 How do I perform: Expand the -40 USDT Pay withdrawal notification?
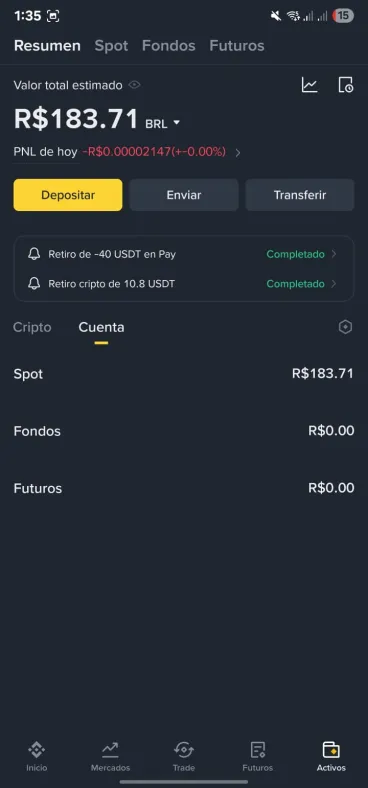tap(184, 254)
